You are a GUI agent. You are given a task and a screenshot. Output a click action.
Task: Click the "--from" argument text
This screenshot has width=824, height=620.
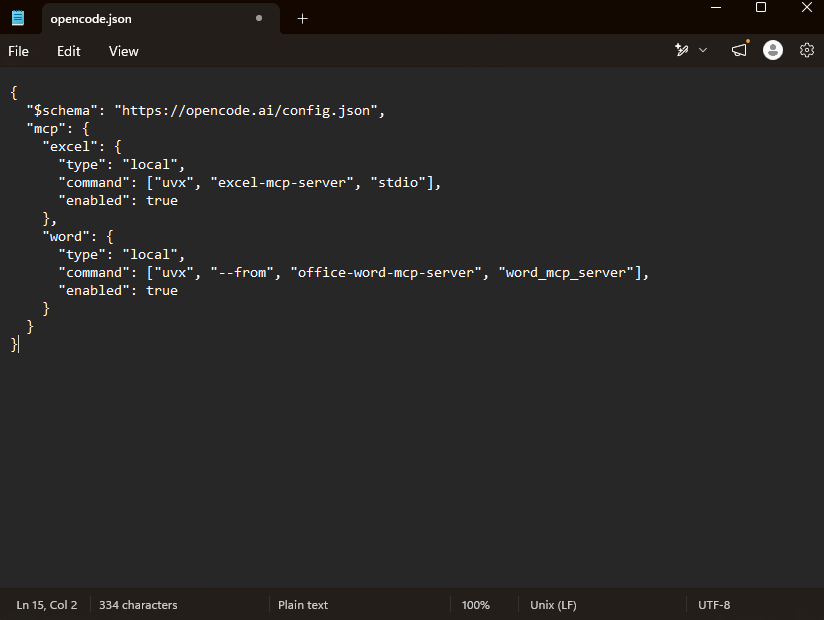click(x=242, y=273)
